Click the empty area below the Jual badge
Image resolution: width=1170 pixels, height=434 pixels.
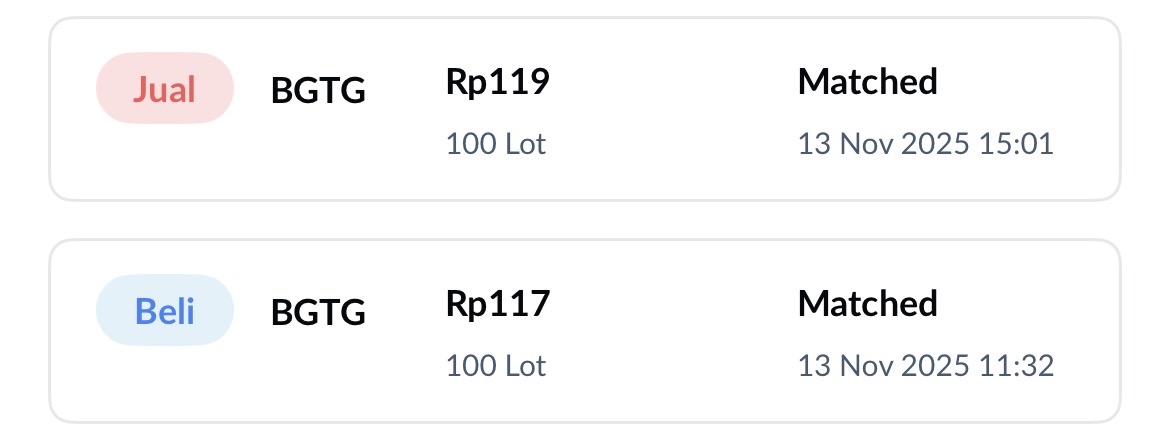click(164, 160)
